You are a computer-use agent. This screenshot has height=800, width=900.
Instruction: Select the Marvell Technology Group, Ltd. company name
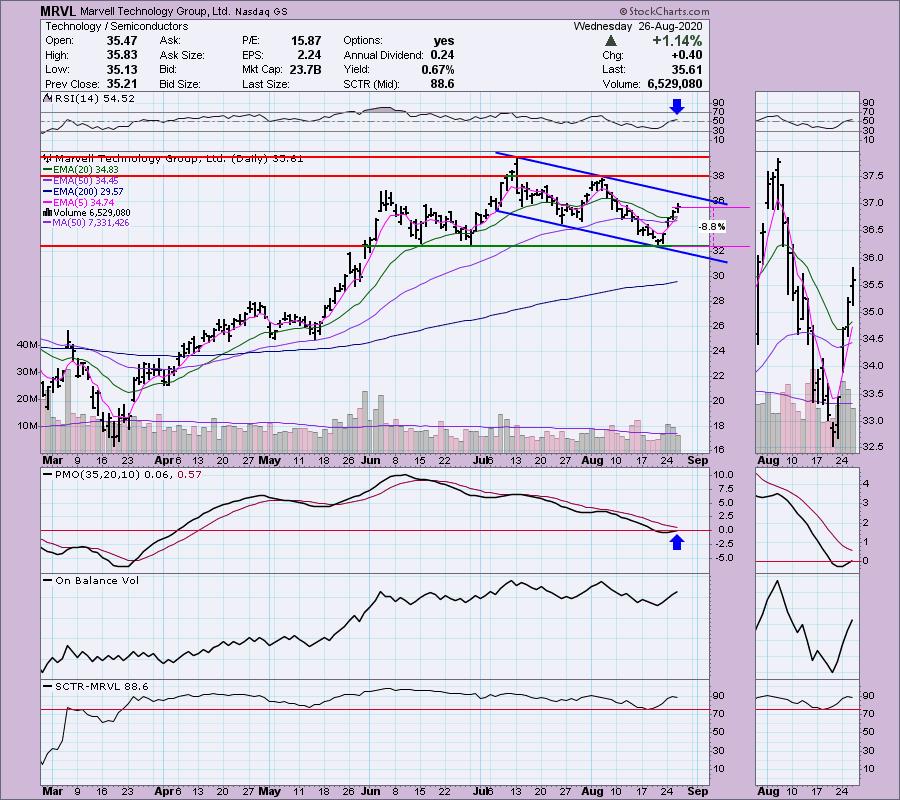(155, 11)
